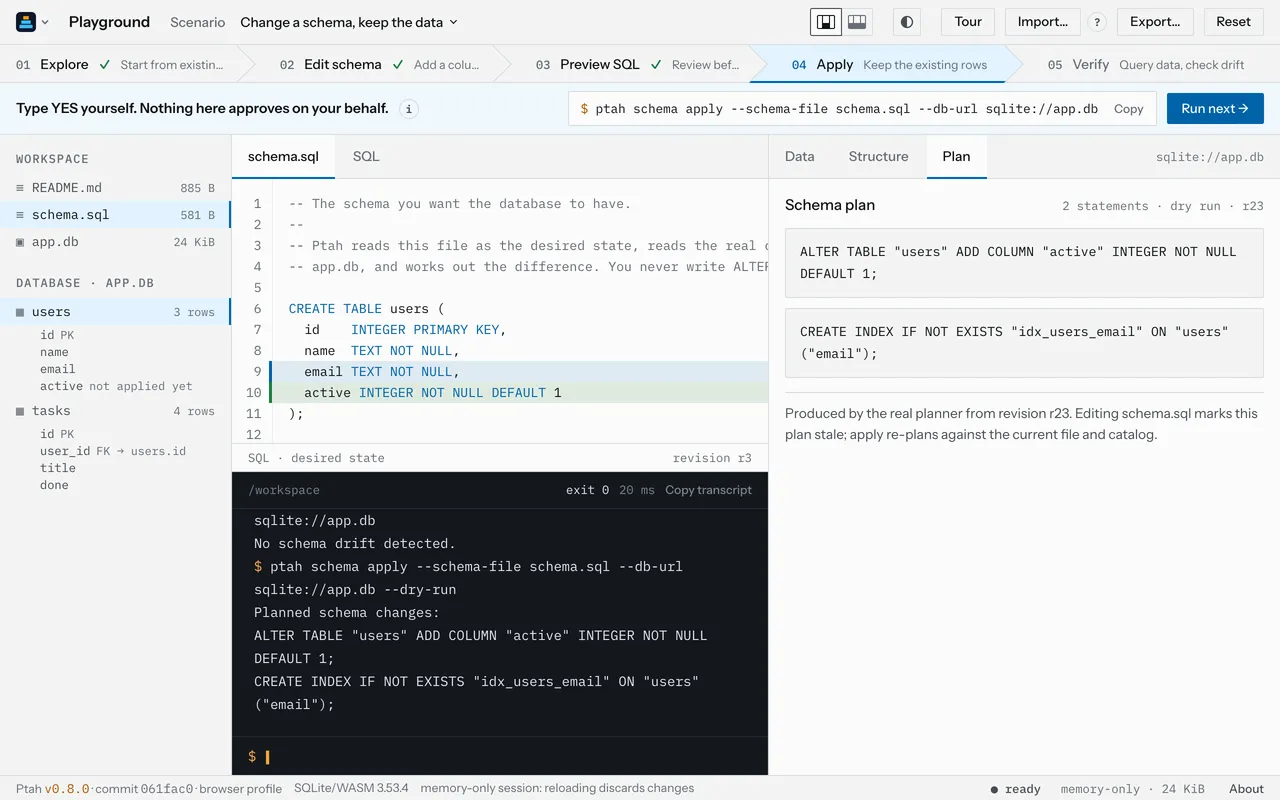
Task: Select app.db in the workspace
Action: pyautogui.click(x=115, y=242)
